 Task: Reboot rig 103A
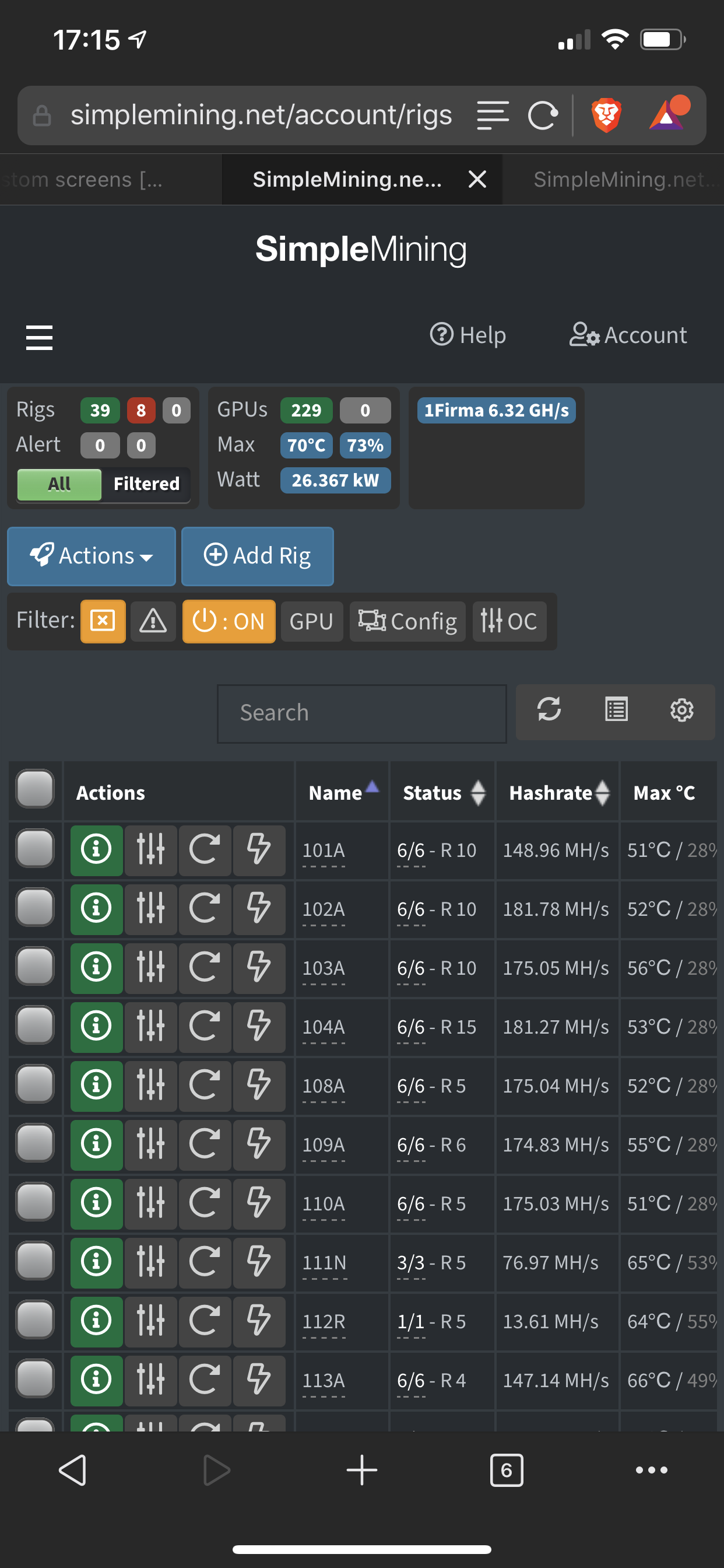205,968
